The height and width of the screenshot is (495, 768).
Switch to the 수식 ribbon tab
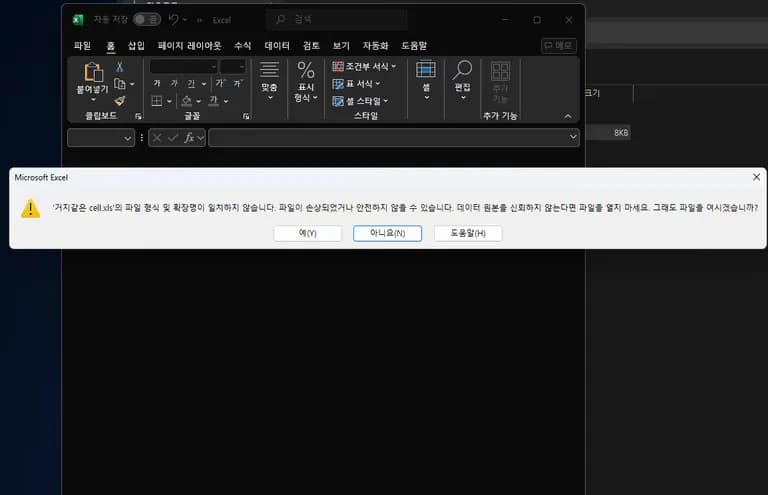tap(242, 46)
